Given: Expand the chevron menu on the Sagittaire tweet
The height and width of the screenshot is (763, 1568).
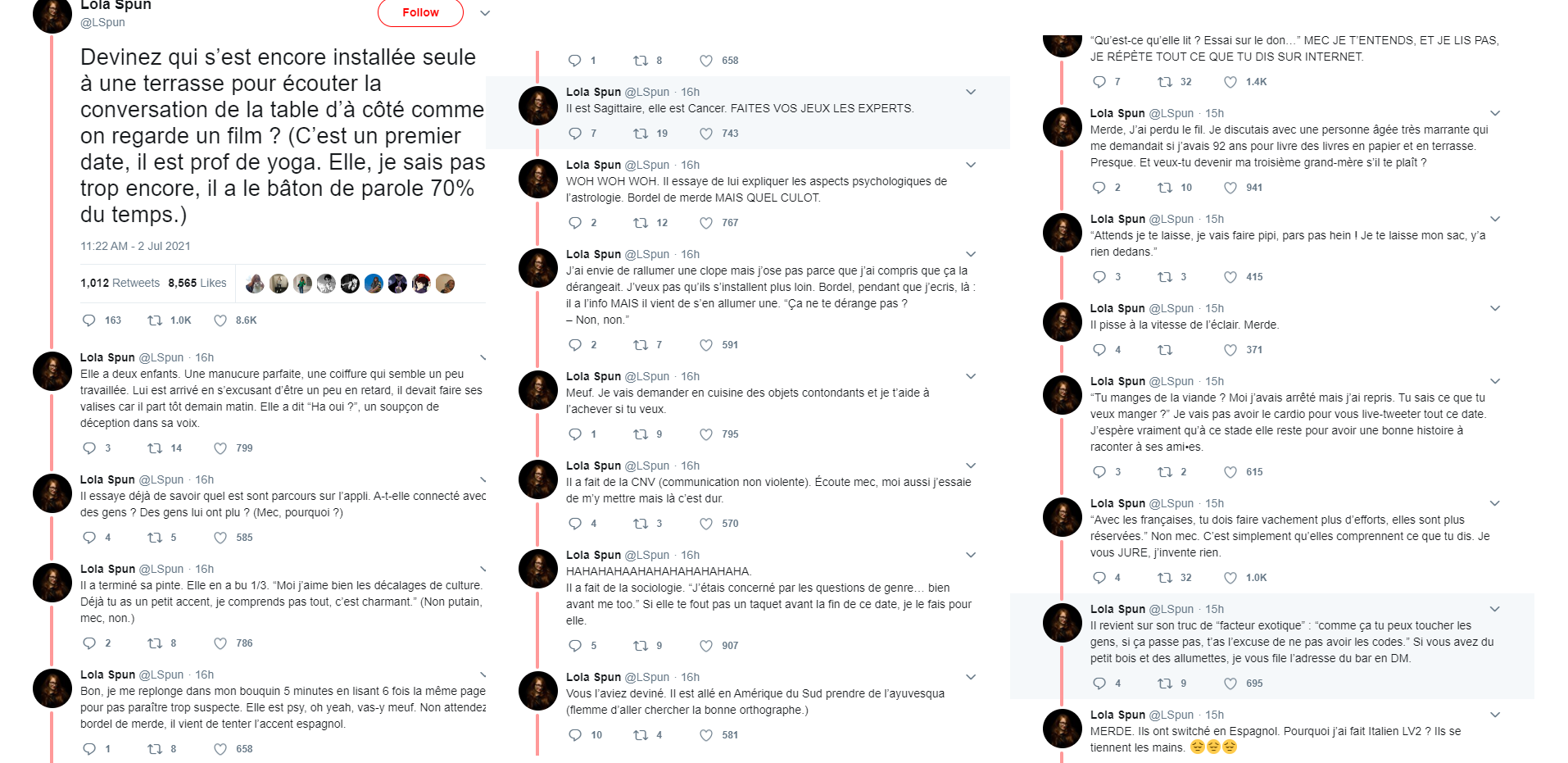Looking at the screenshot, I should [x=971, y=92].
